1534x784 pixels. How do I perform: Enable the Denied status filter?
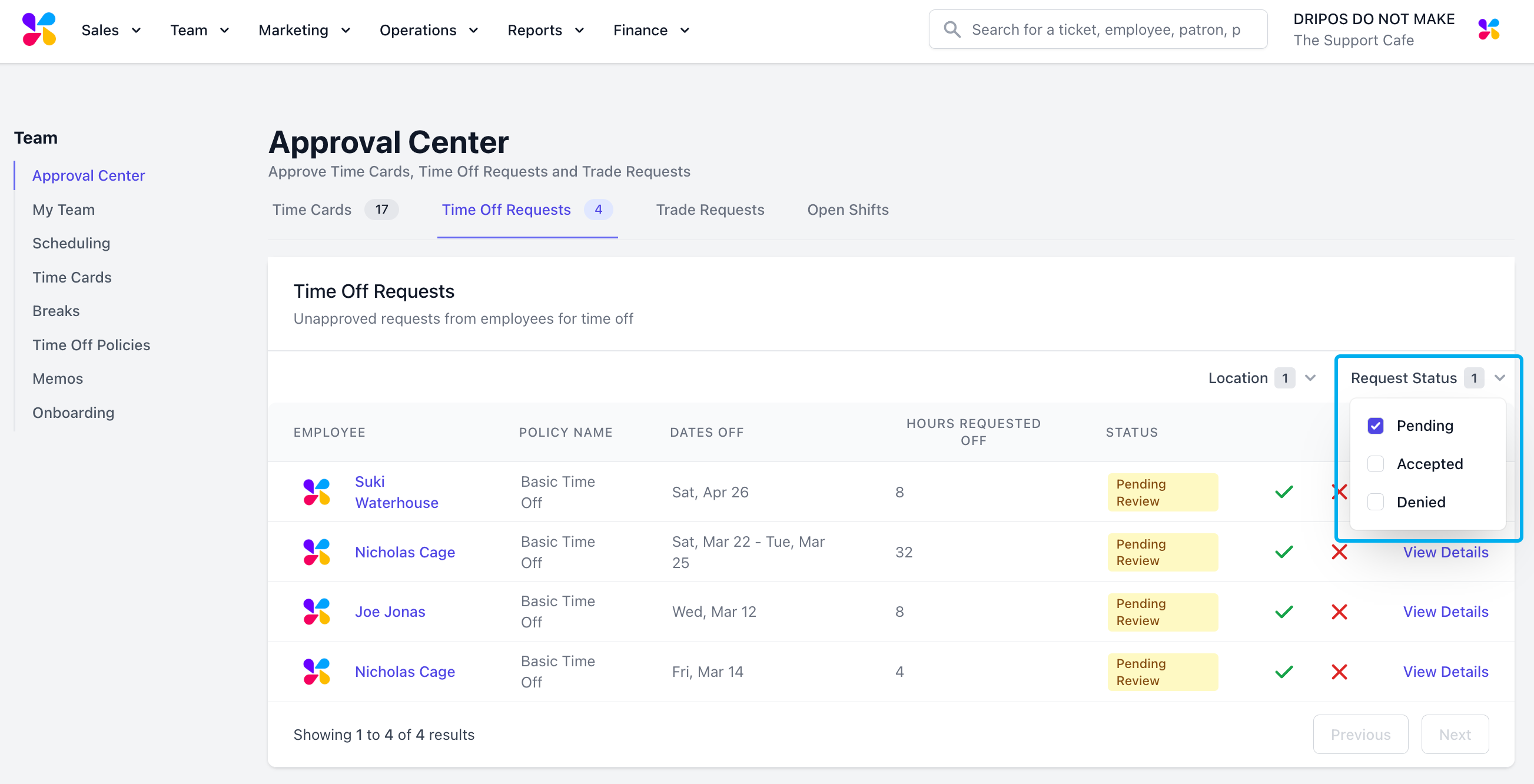click(1375, 502)
